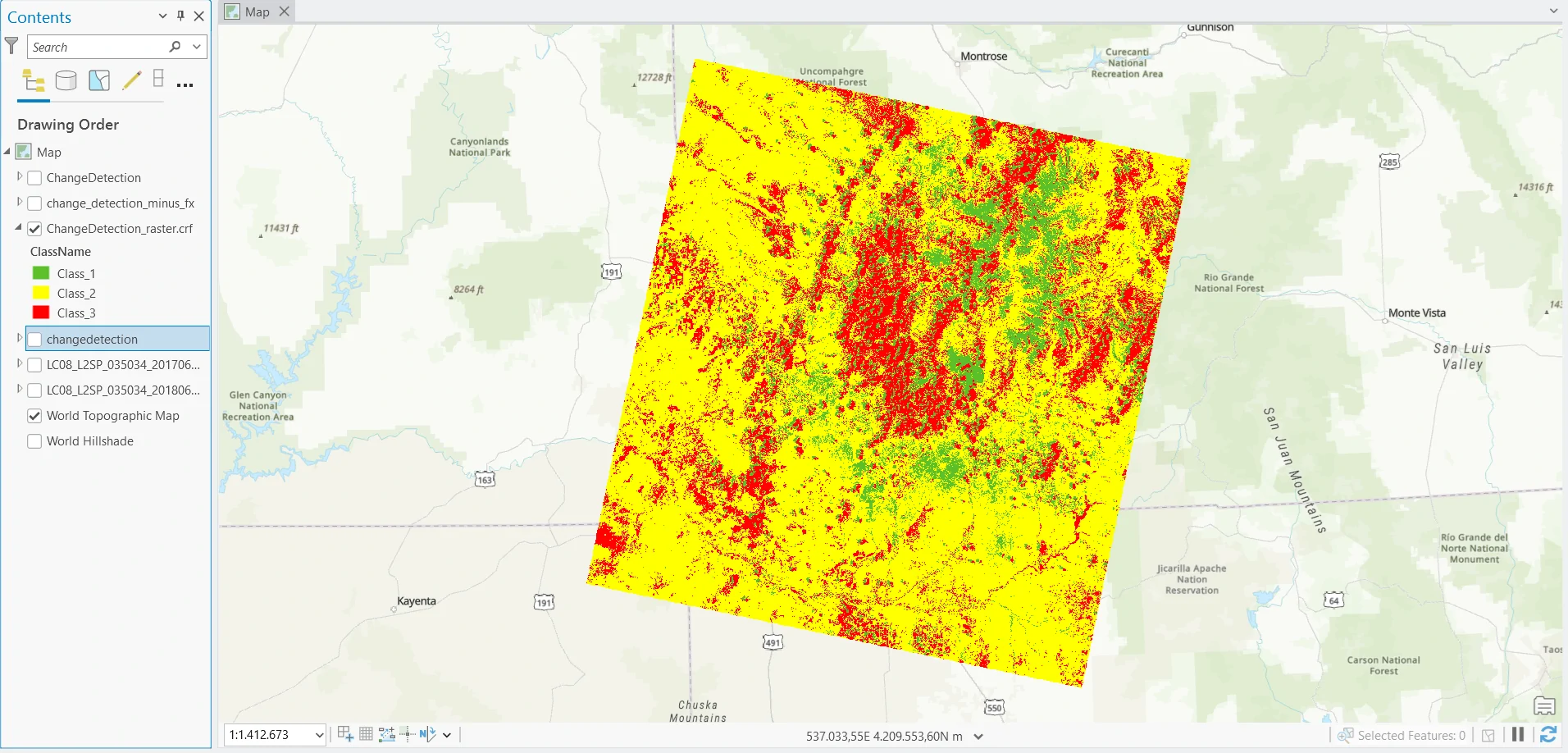Click the coordinate readout 537.033,55E
1568x753 pixels.
[884, 737]
